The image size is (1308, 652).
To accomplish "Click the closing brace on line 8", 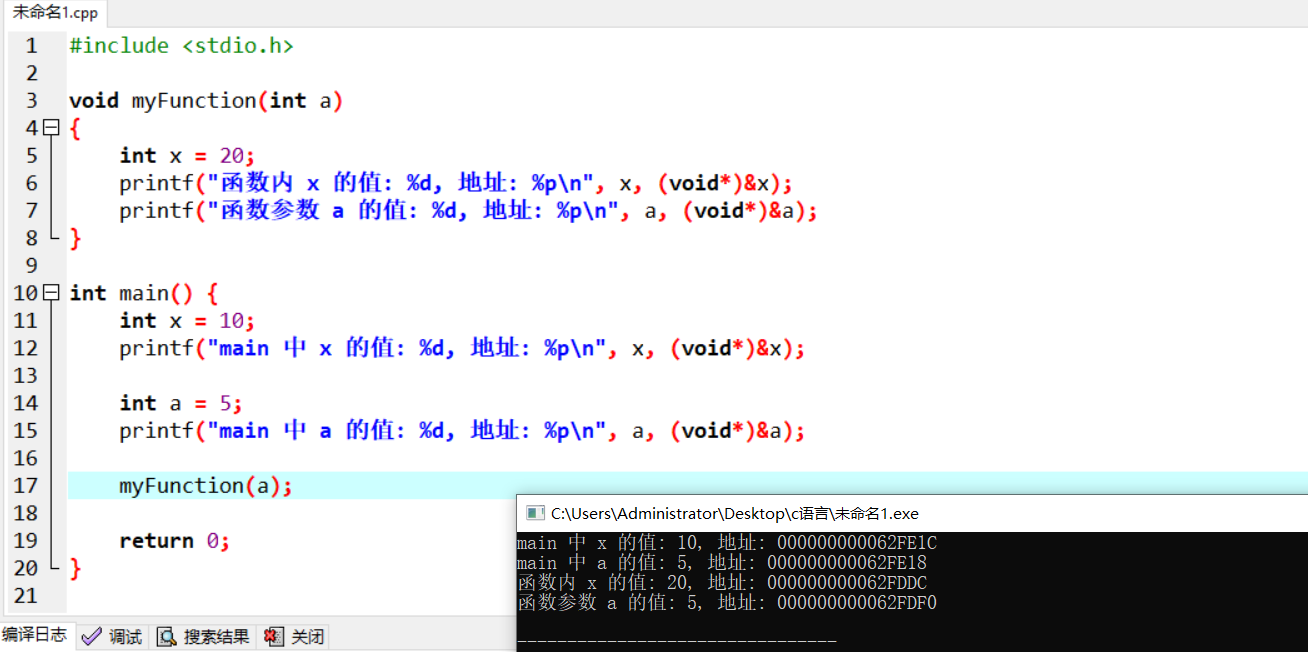I will tap(75, 238).
